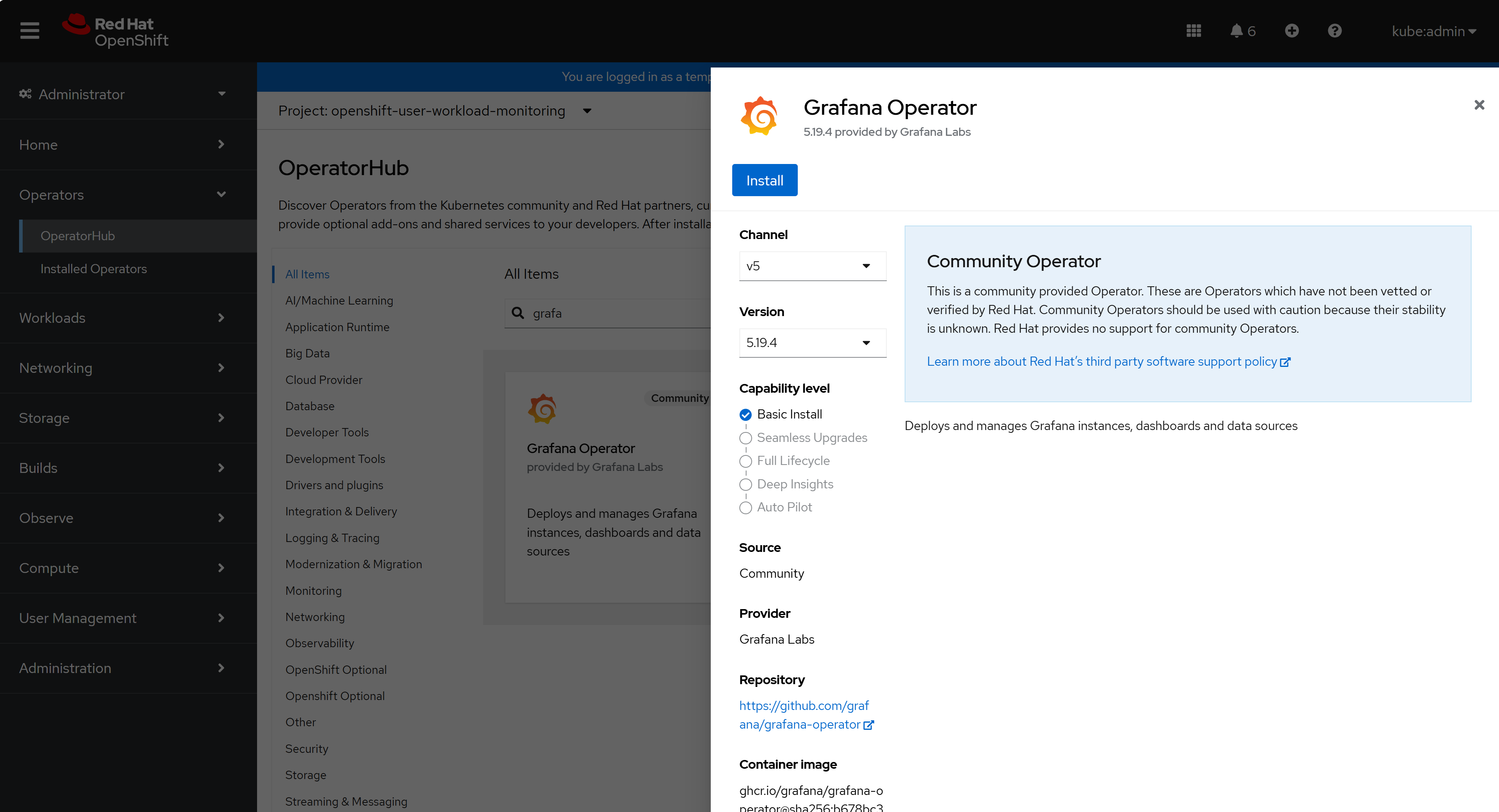Image resolution: width=1499 pixels, height=812 pixels.
Task: Open the notifications bell icon
Action: tap(1237, 31)
